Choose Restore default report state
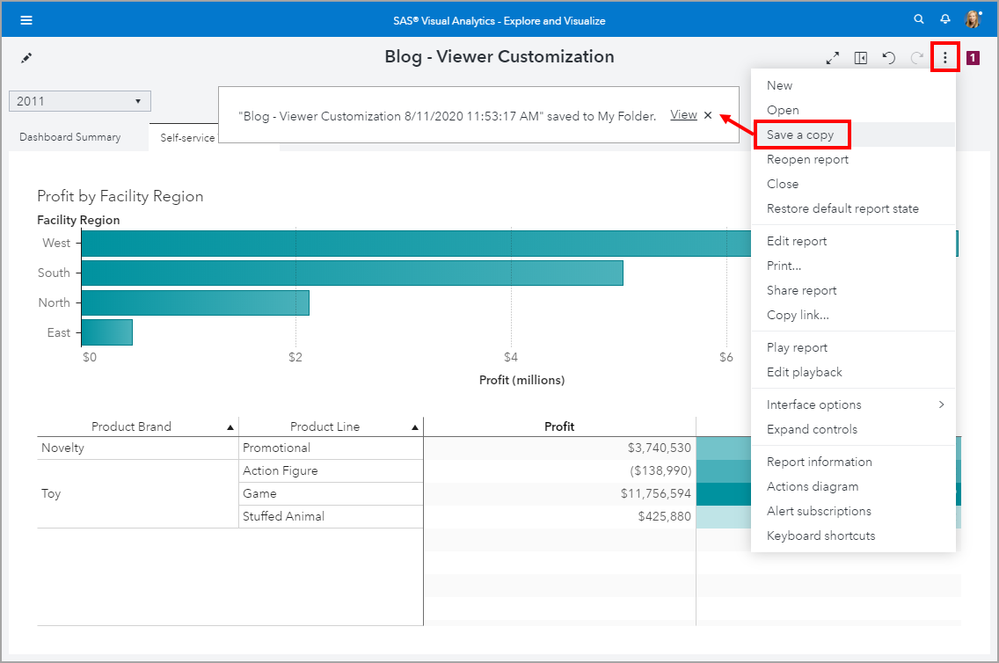This screenshot has height=663, width=999. tap(842, 209)
